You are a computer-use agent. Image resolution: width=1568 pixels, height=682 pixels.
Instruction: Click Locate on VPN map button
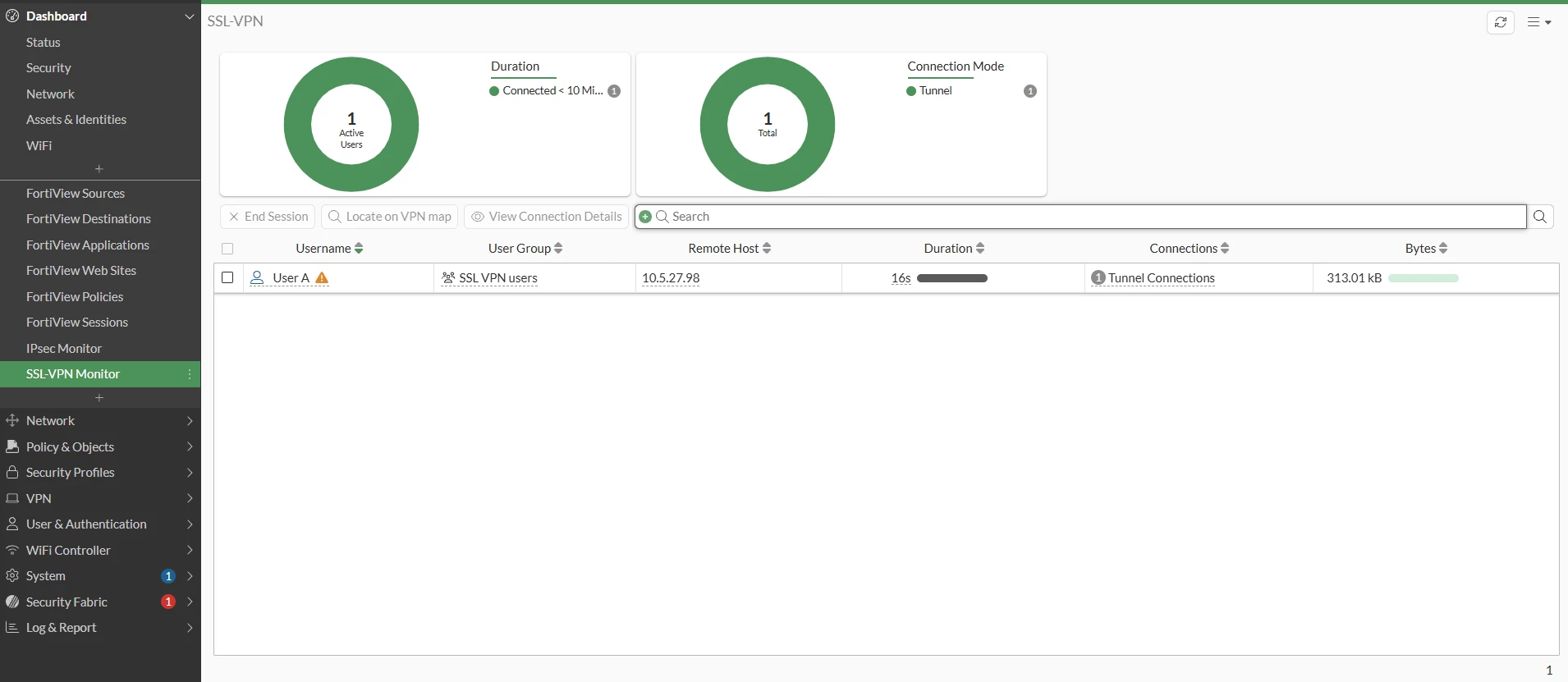click(x=389, y=217)
